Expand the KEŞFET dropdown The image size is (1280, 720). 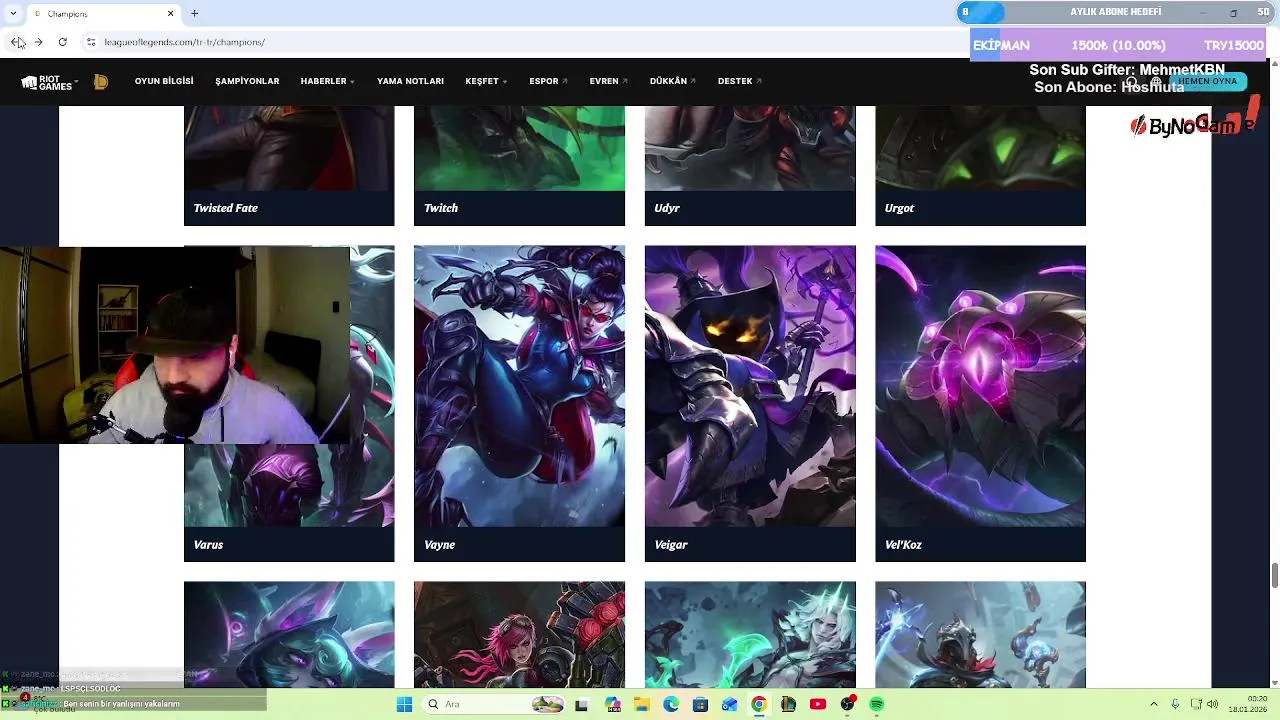point(486,81)
